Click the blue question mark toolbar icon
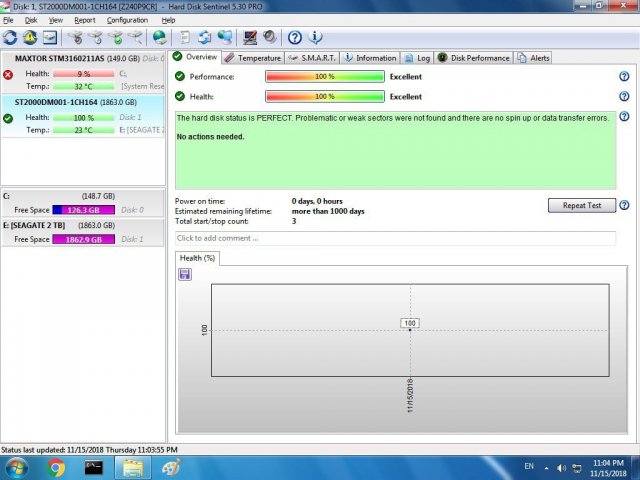Viewport: 640px width, 480px height. tap(295, 38)
